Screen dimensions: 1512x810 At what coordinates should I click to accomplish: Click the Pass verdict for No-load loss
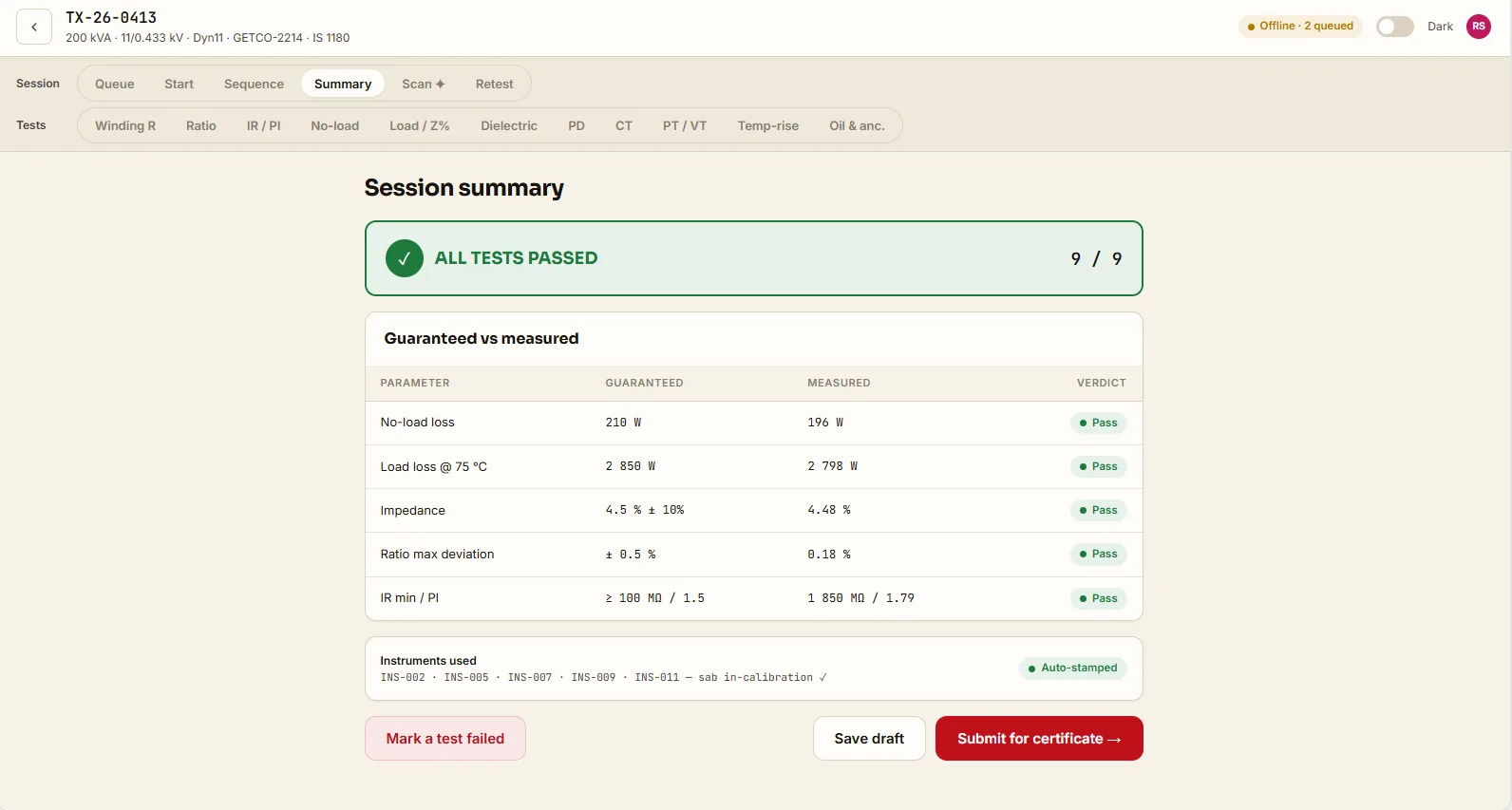pyautogui.click(x=1099, y=423)
